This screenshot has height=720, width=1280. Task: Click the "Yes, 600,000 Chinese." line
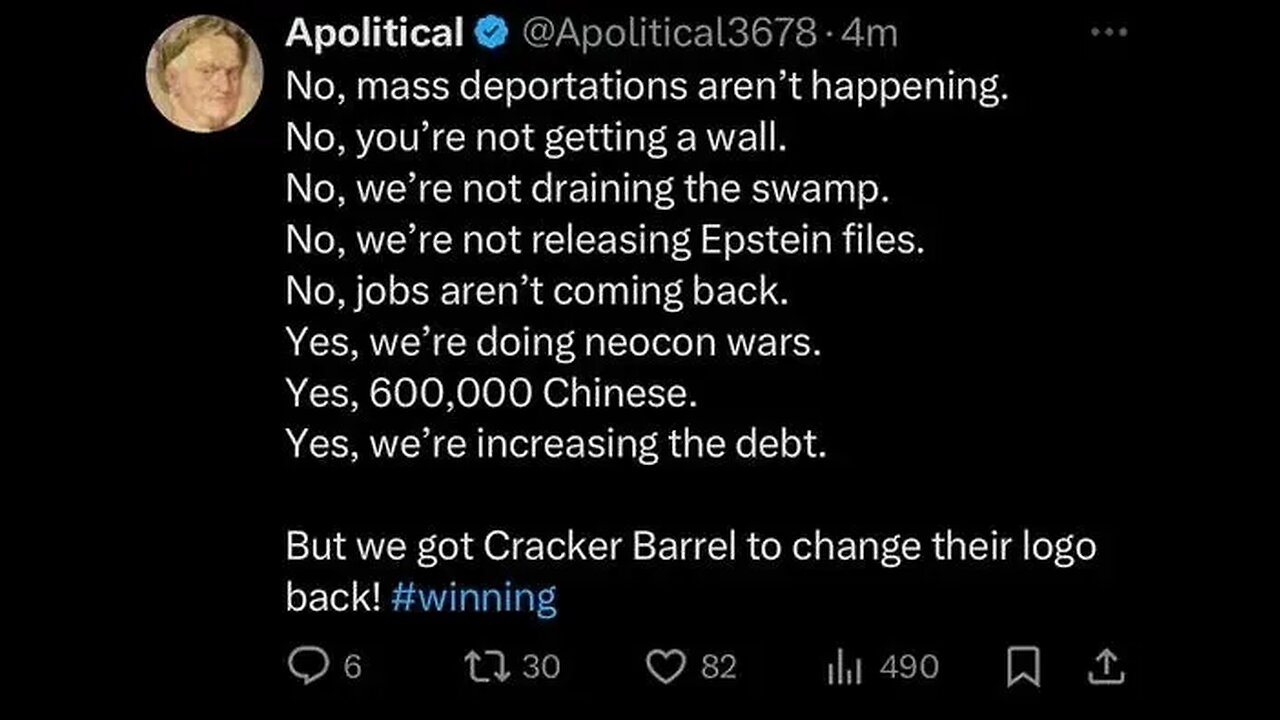490,394
